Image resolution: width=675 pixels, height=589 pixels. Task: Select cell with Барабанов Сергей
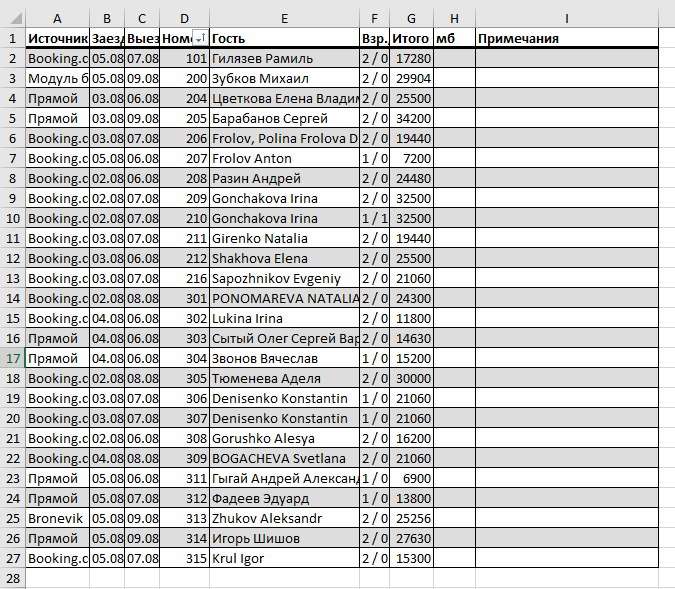click(284, 118)
